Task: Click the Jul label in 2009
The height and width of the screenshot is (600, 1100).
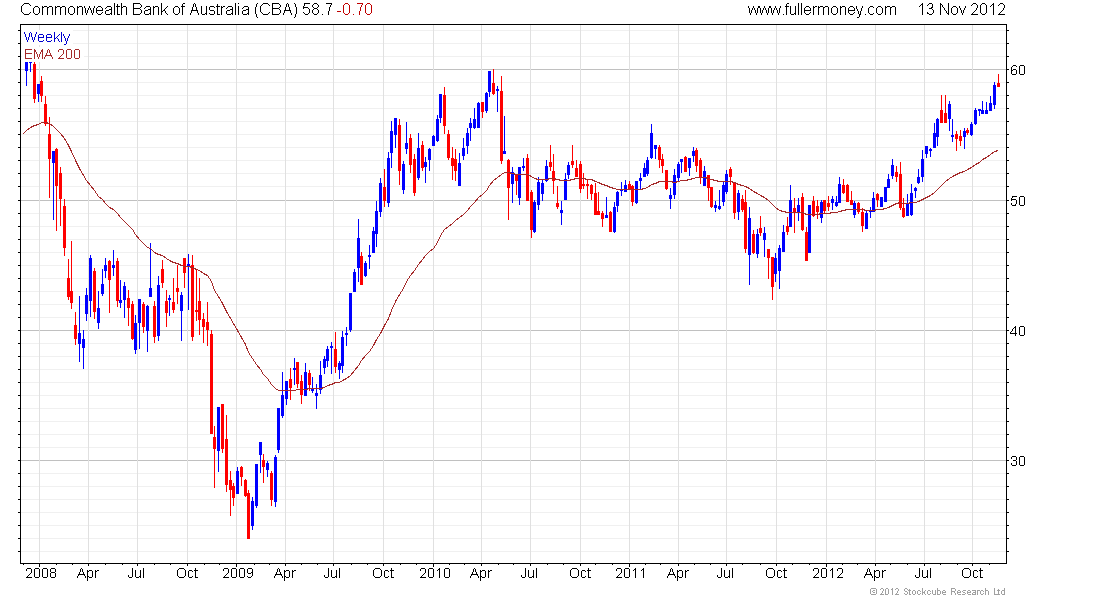Action: pyautogui.click(x=333, y=573)
